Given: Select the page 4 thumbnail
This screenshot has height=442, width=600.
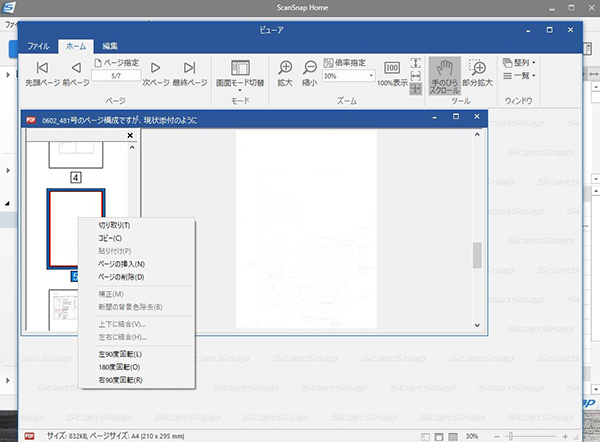Looking at the screenshot, I should (x=77, y=154).
